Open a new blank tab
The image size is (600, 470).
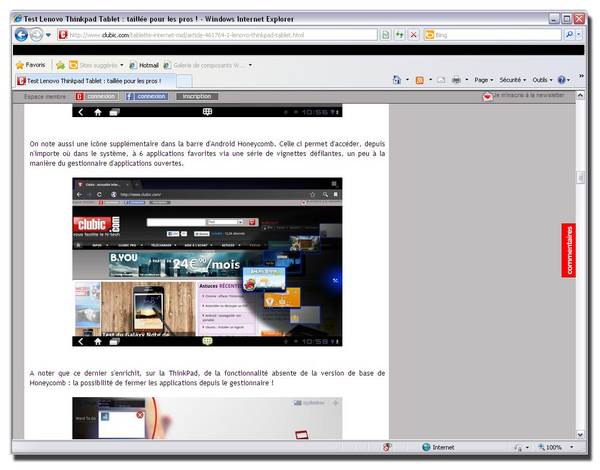(184, 81)
